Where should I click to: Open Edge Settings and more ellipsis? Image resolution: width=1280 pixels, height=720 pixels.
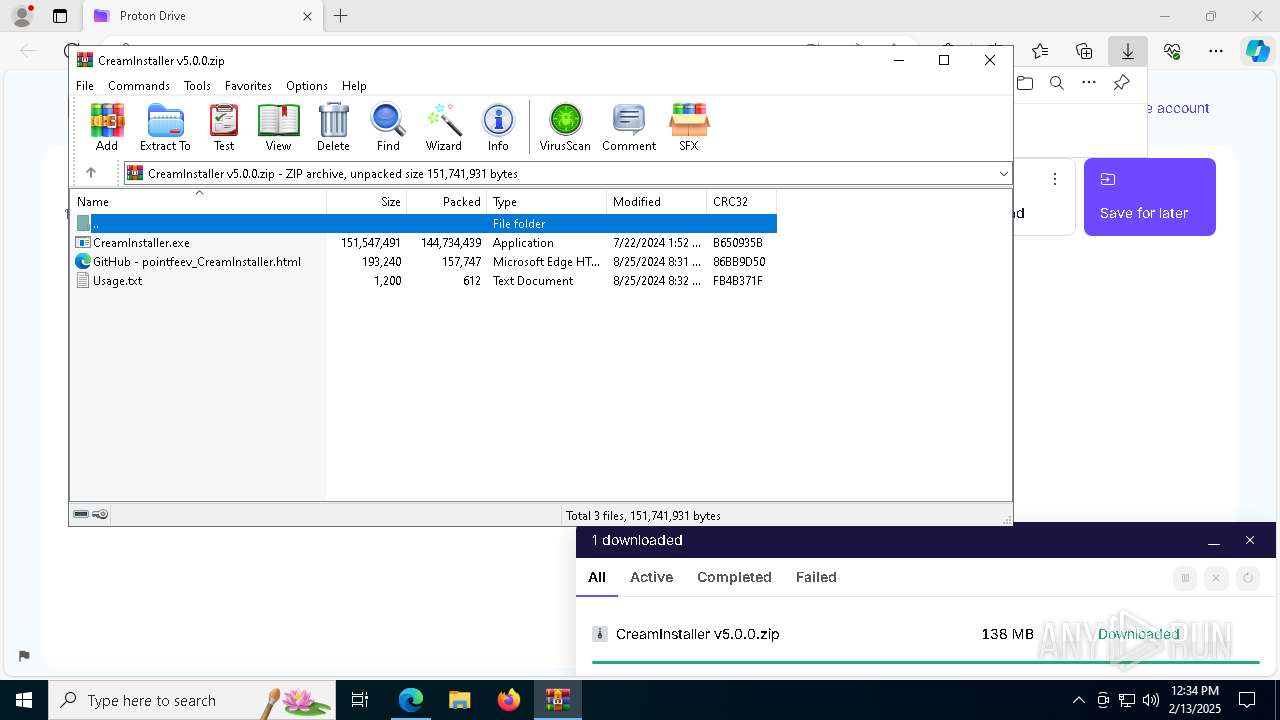click(x=1216, y=51)
